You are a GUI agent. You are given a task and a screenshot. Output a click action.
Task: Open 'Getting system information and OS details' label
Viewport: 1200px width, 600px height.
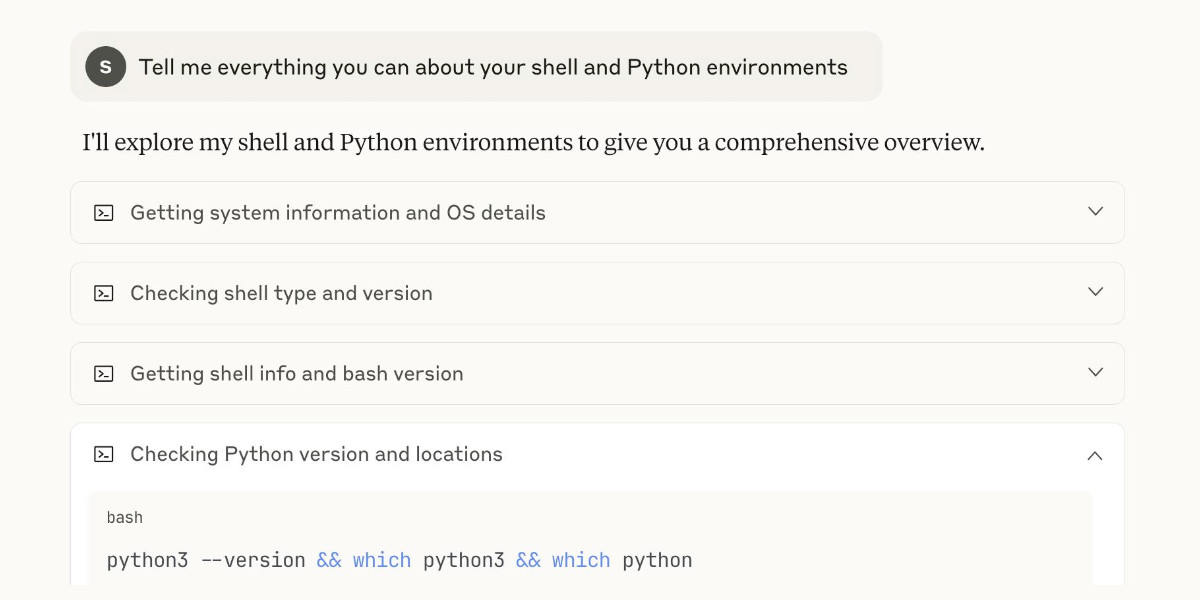[338, 213]
